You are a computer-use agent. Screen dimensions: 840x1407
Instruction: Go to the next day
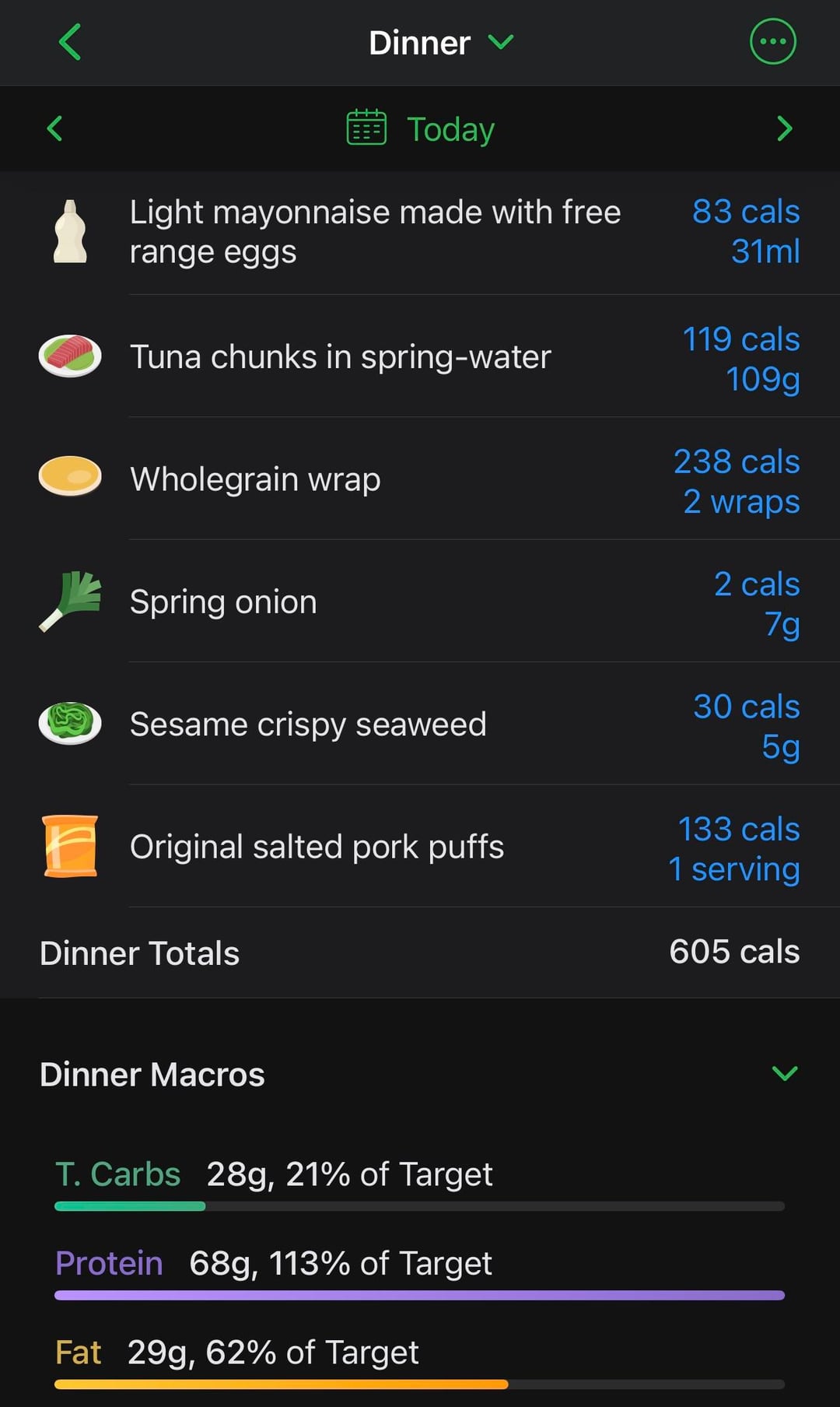pyautogui.click(x=784, y=128)
